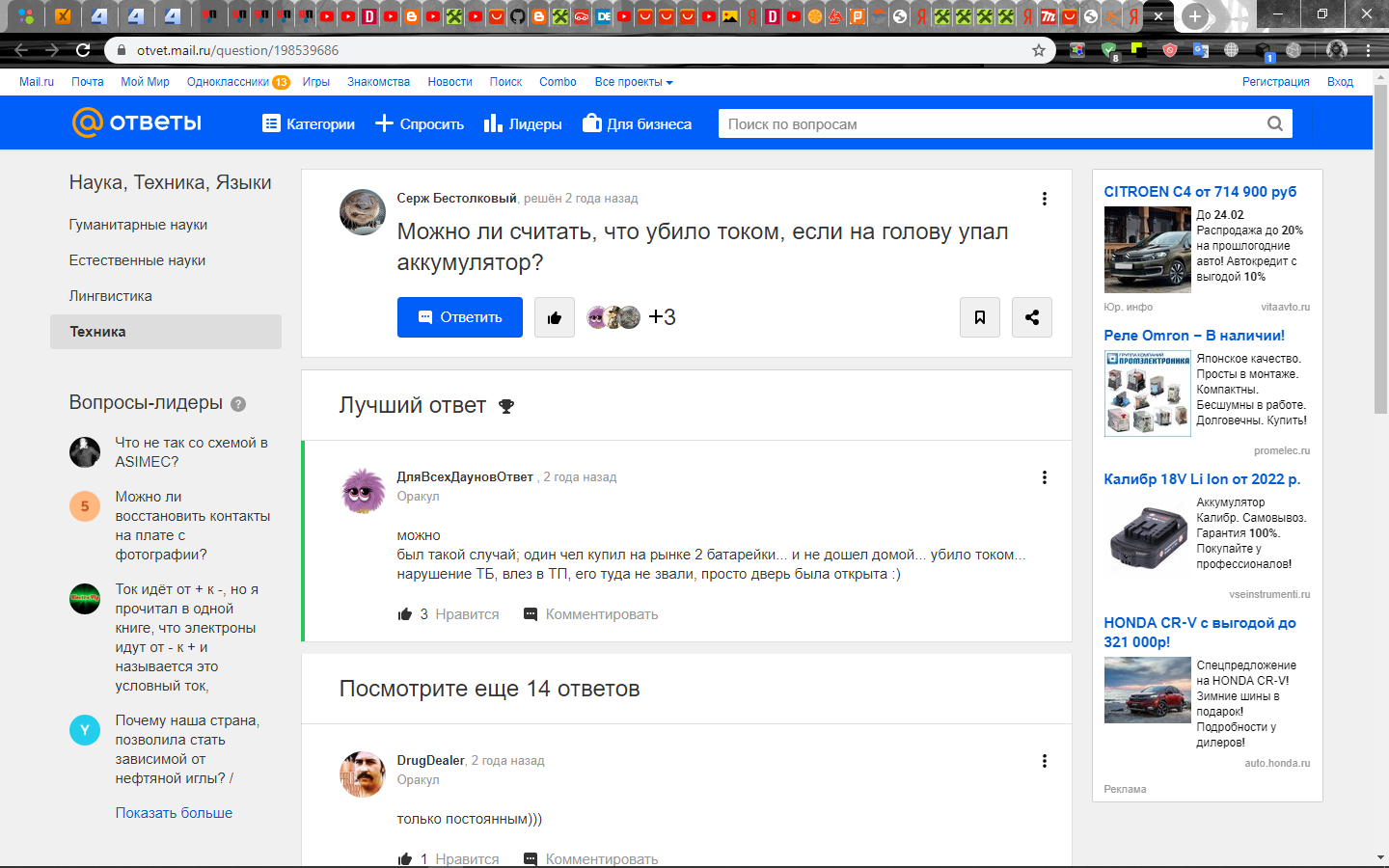Open Игры in the top bar
This screenshot has height=868, width=1389.
[316, 82]
